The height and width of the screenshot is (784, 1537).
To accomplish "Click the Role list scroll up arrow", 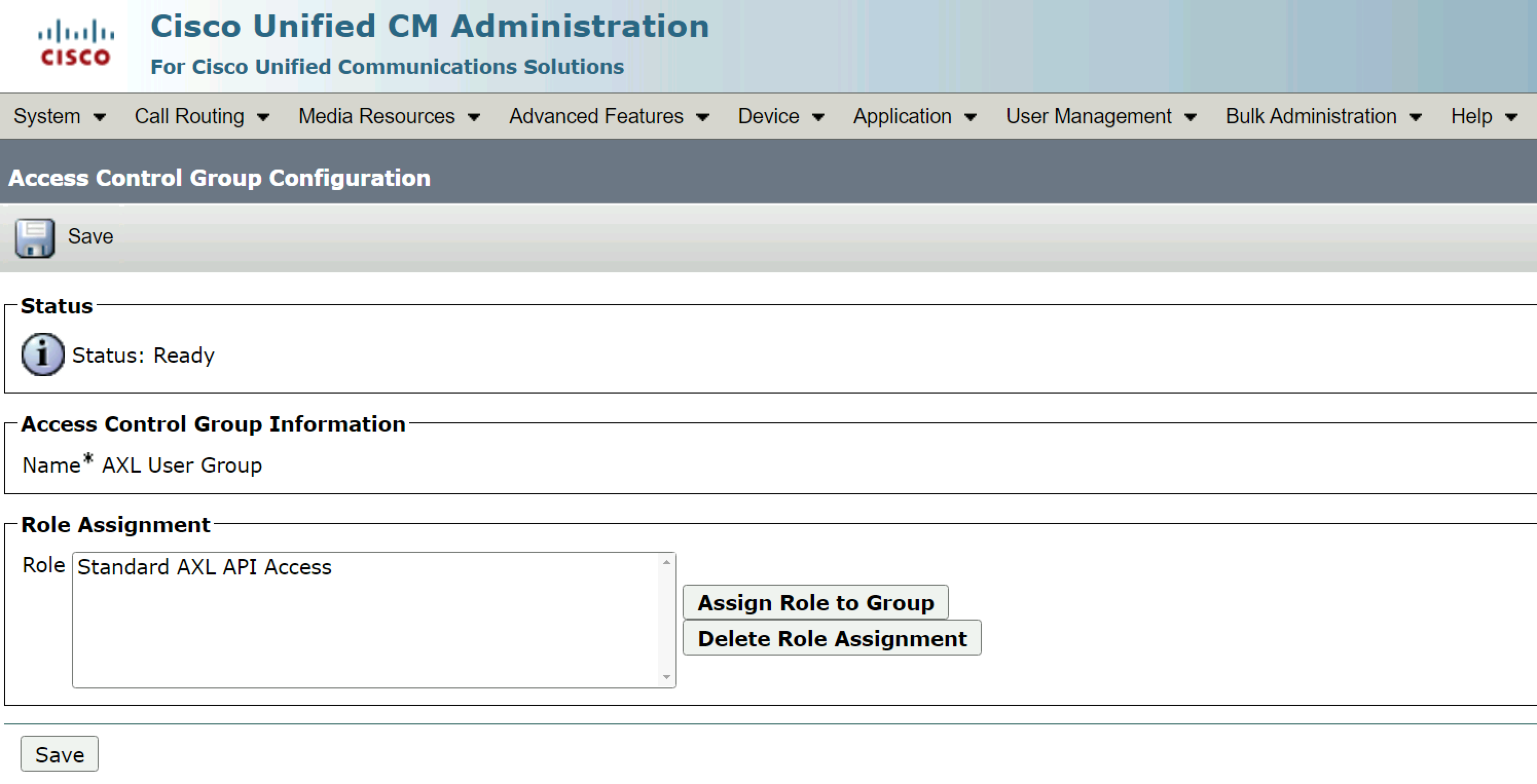I will 667,562.
